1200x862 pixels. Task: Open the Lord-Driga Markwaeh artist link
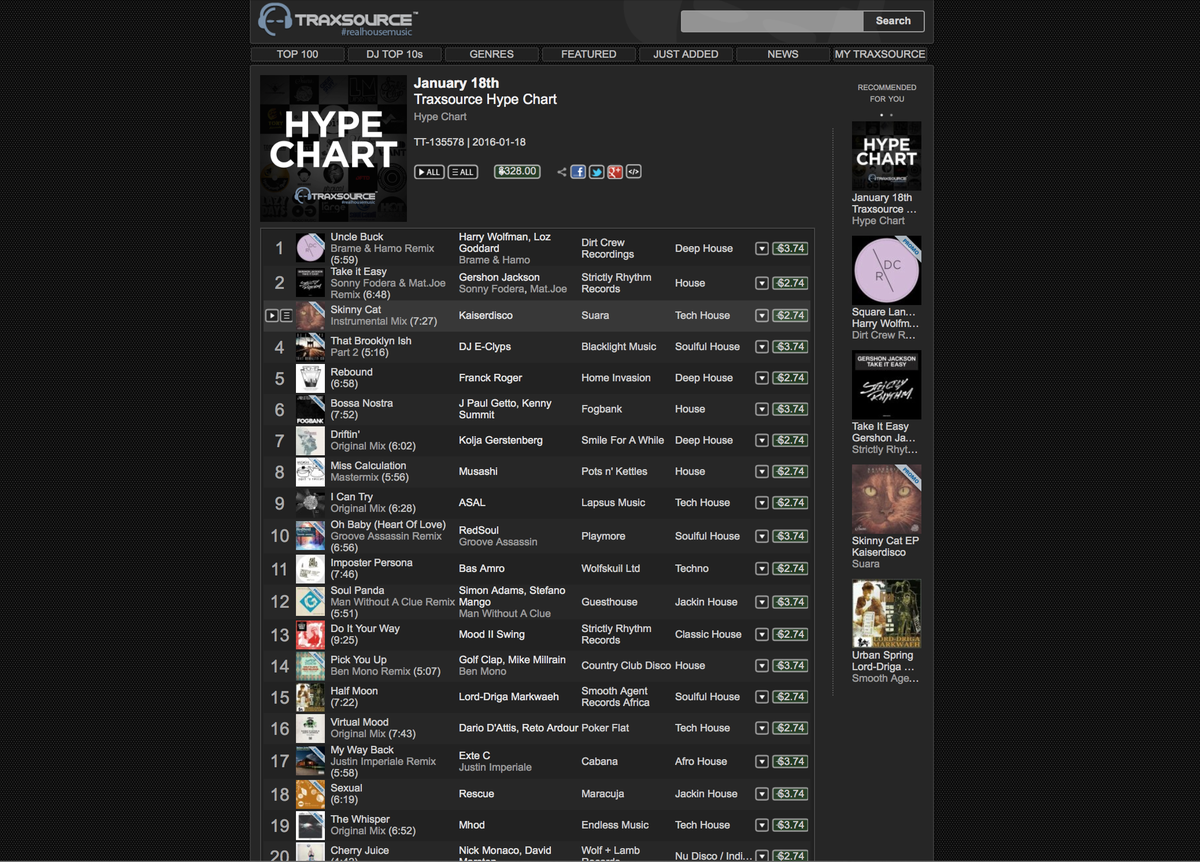coord(509,697)
